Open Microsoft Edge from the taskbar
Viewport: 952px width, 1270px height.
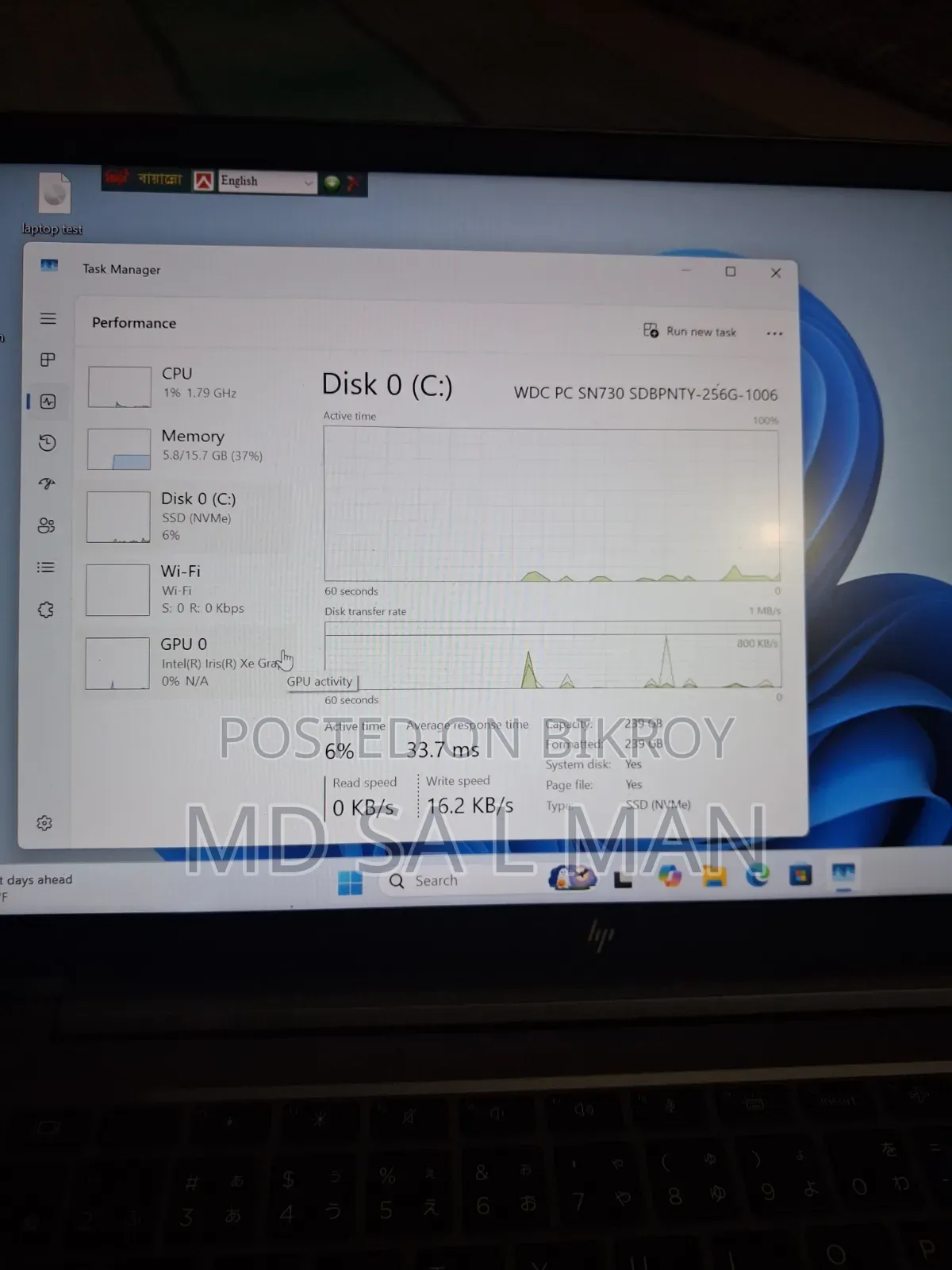[x=758, y=876]
